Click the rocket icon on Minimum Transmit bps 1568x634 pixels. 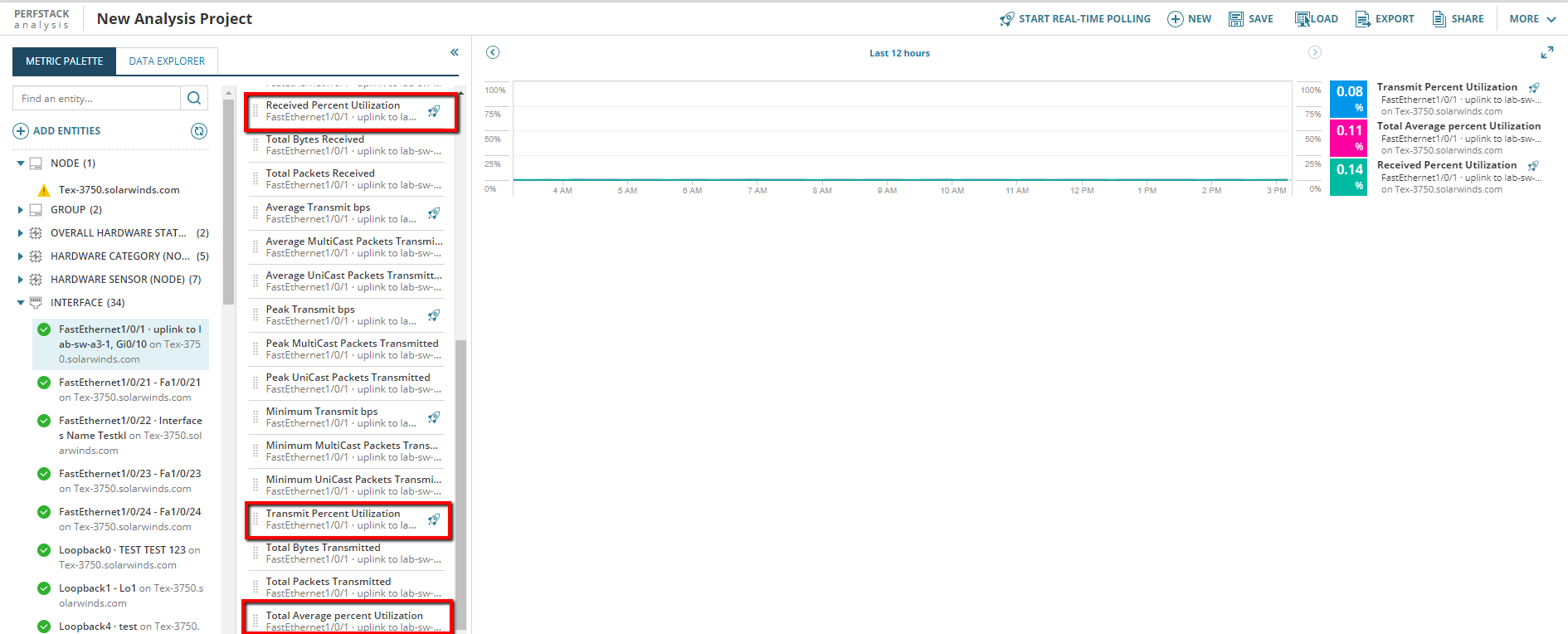(434, 417)
